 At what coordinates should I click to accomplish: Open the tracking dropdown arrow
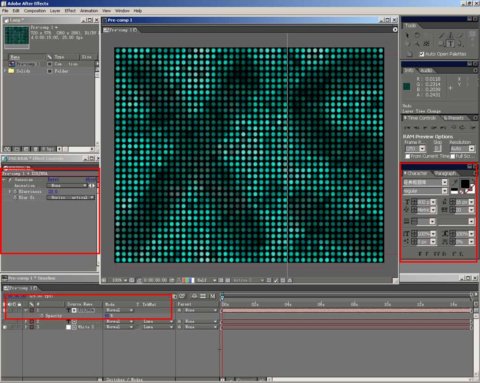click(x=471, y=210)
